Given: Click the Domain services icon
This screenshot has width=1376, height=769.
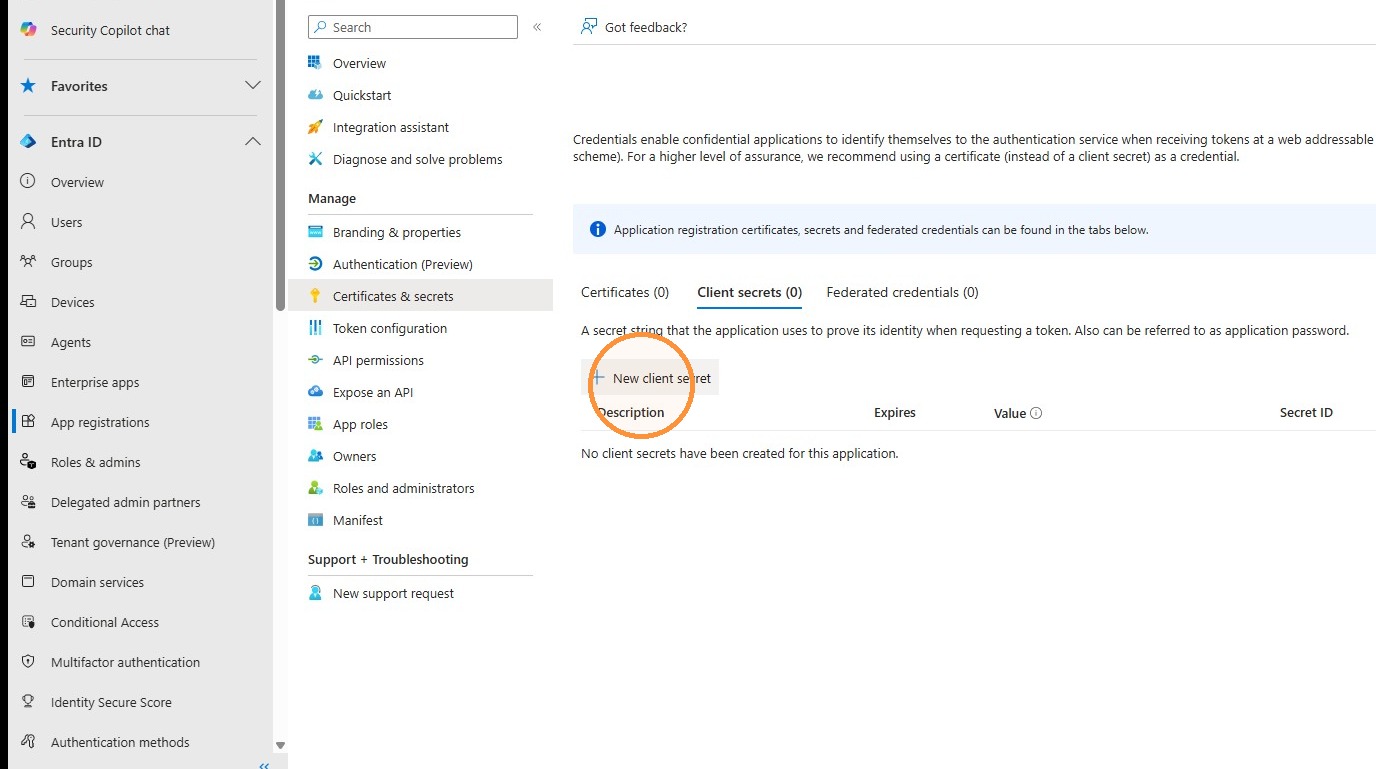Looking at the screenshot, I should tap(28, 582).
